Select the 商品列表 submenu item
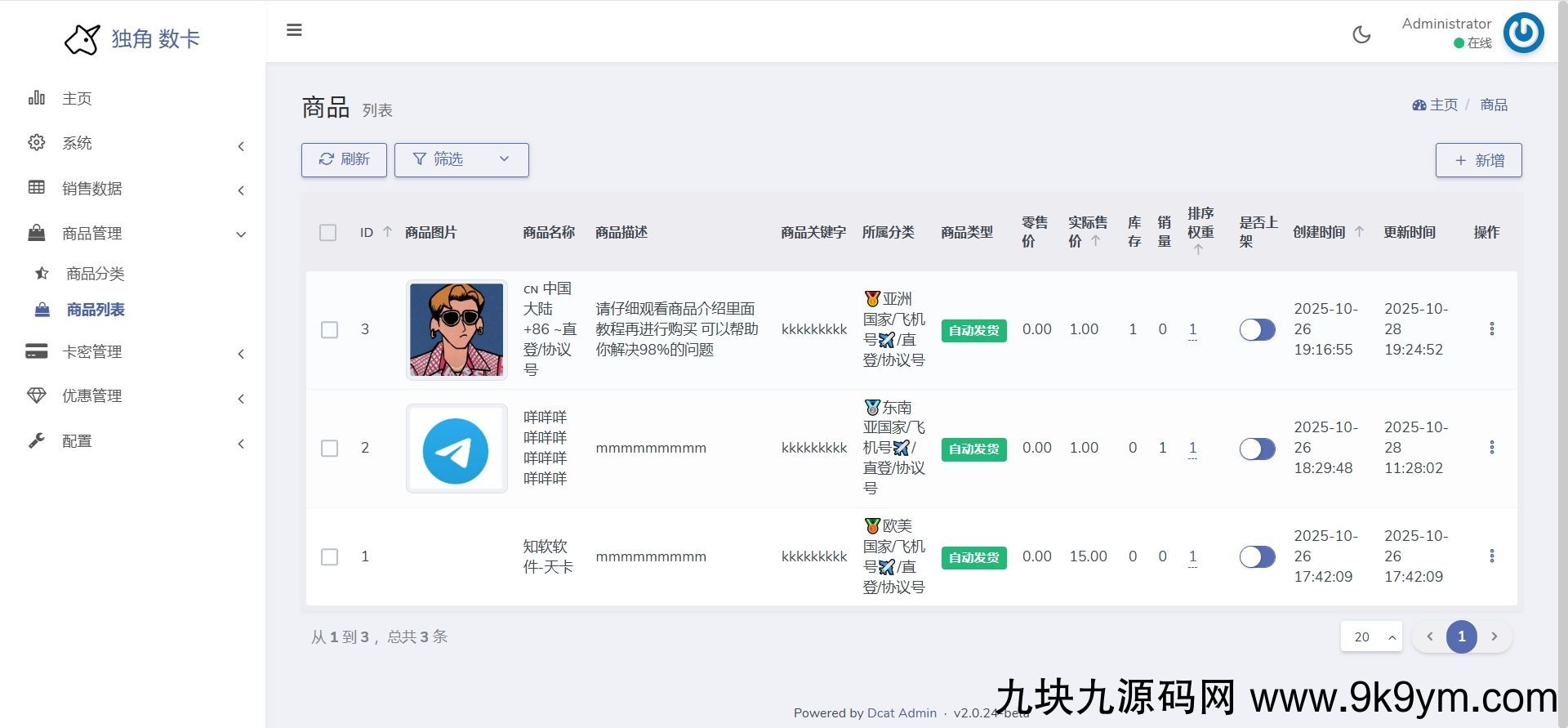Viewport: 1568px width, 728px height. tap(132, 310)
